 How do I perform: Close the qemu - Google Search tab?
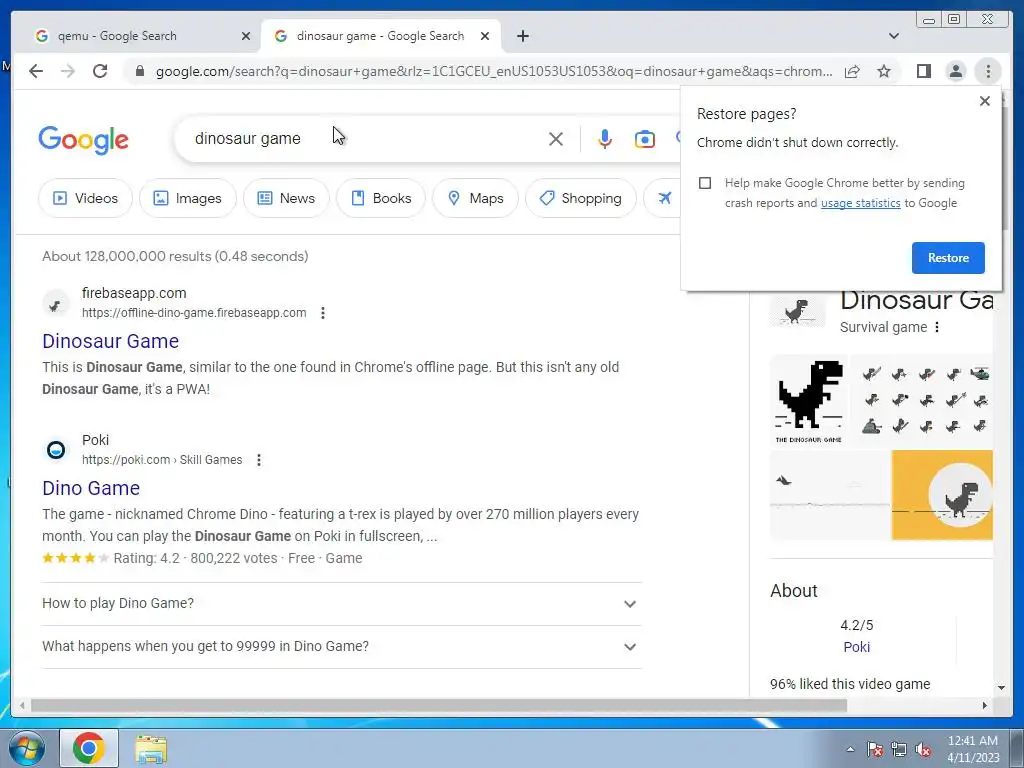(x=246, y=36)
